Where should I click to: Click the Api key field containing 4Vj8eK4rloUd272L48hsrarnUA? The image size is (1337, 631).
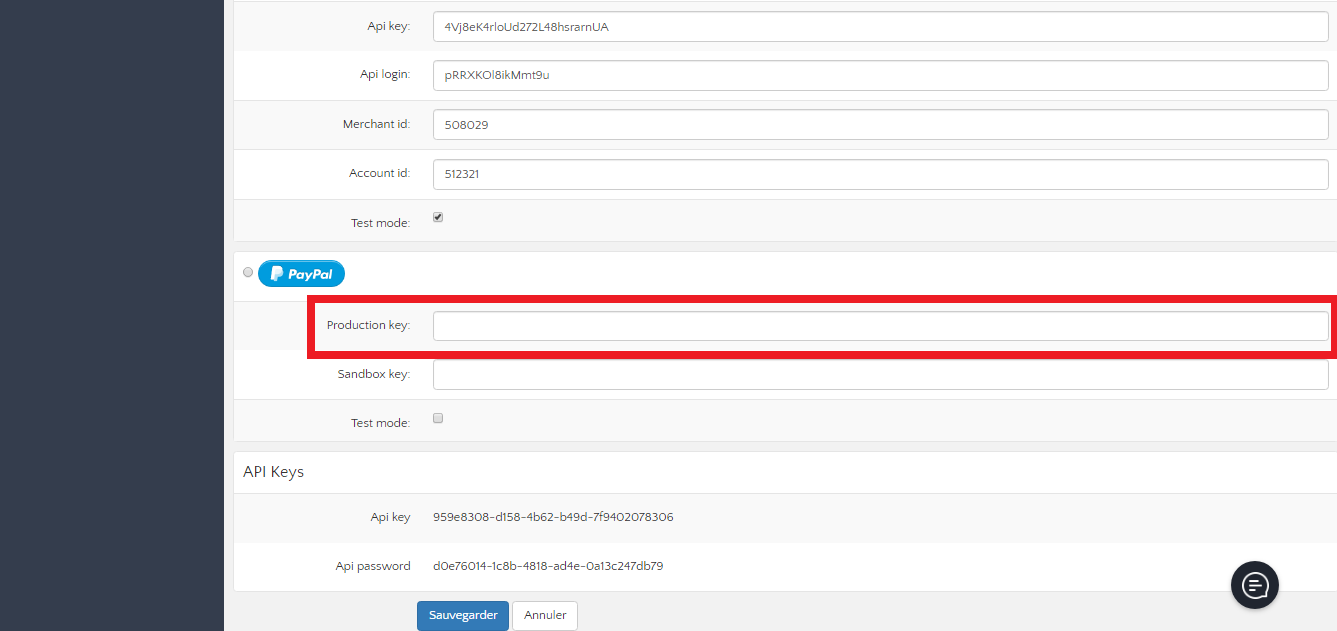pos(880,27)
